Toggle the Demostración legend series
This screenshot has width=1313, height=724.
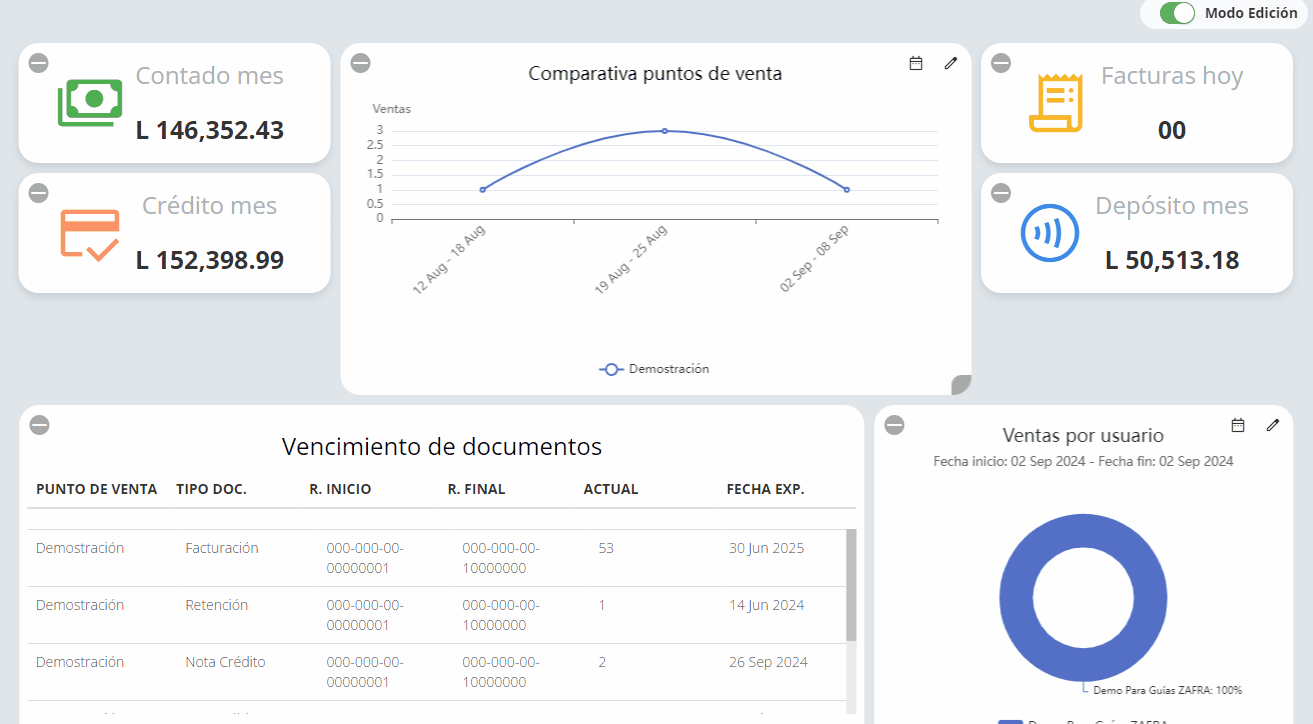coord(655,369)
